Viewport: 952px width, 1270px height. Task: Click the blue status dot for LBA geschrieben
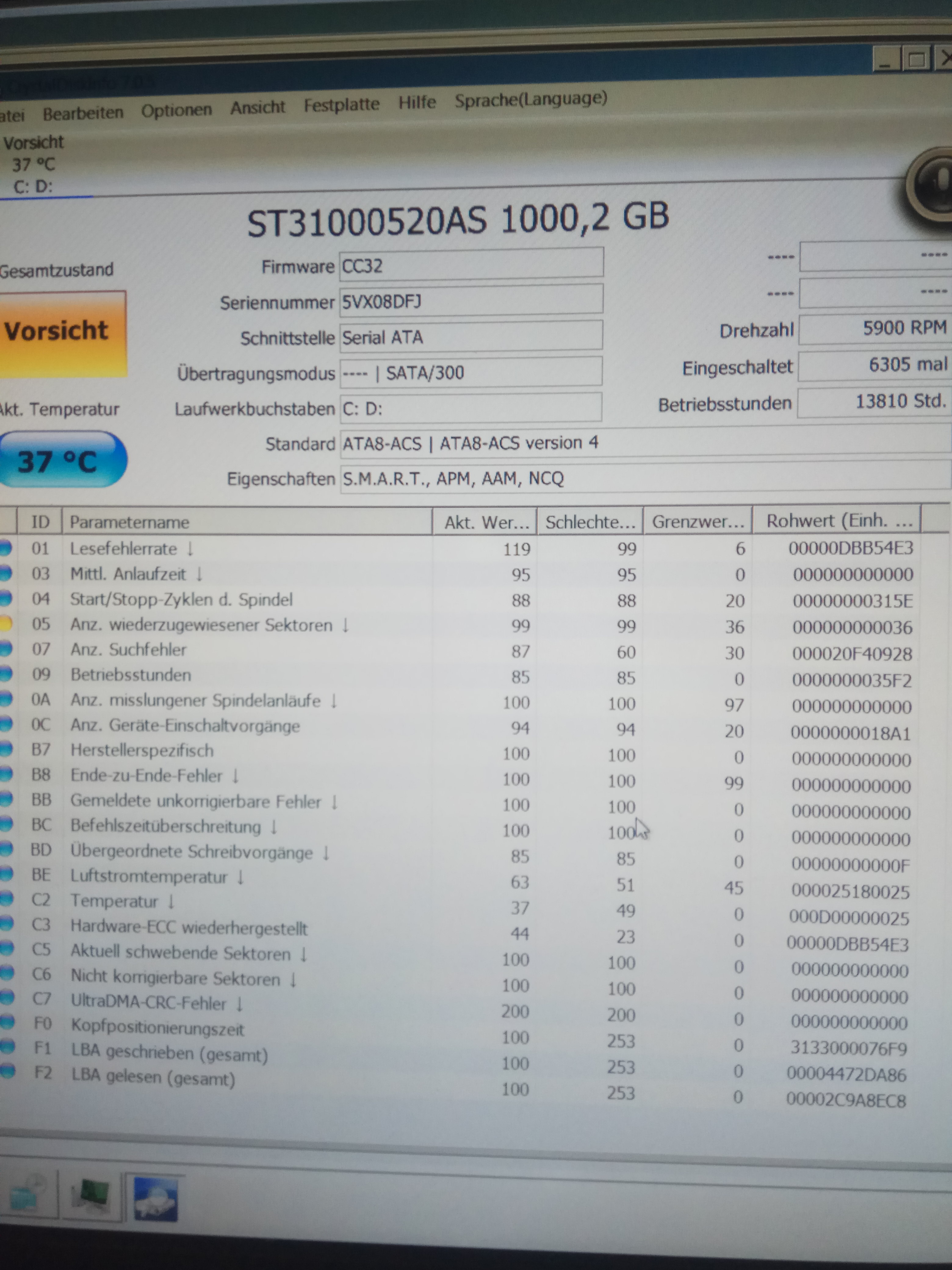point(6,1046)
